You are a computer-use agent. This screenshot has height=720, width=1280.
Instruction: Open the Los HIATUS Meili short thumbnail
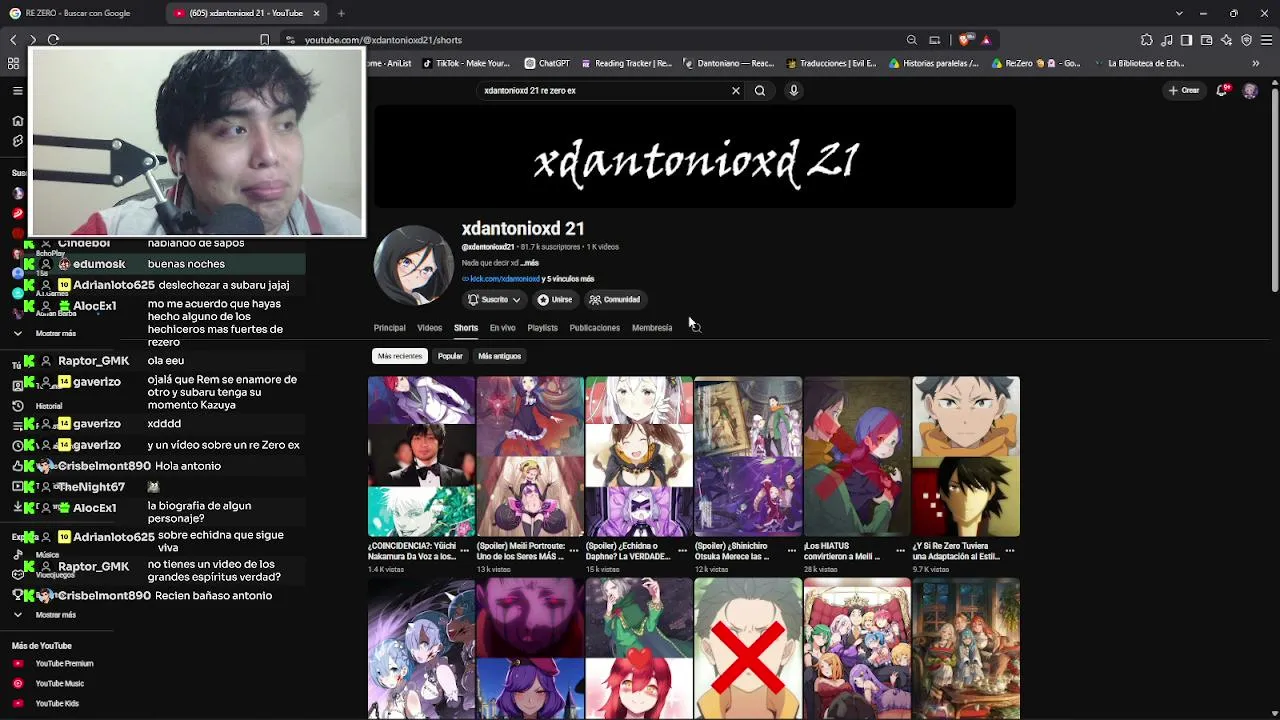tap(857, 457)
